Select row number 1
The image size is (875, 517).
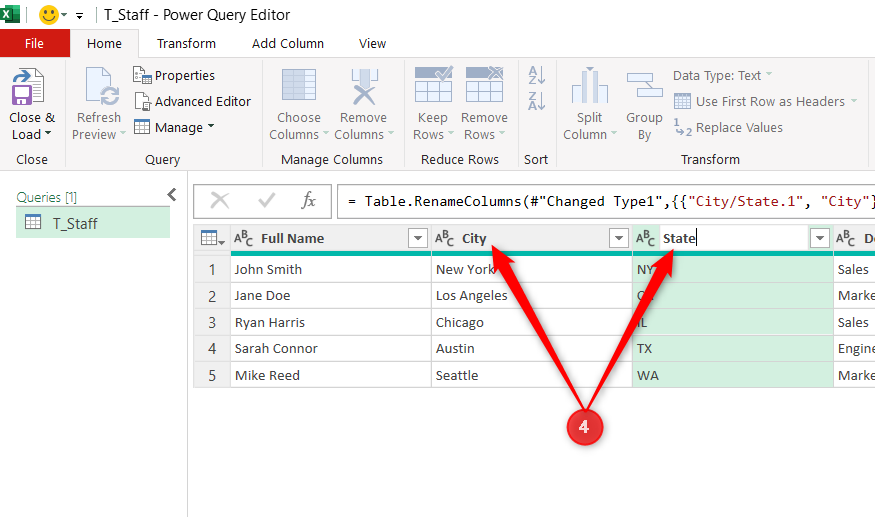(x=212, y=270)
